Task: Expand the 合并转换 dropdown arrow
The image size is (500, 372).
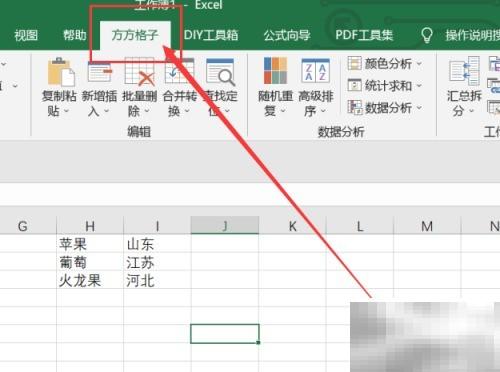Action: [x=187, y=111]
